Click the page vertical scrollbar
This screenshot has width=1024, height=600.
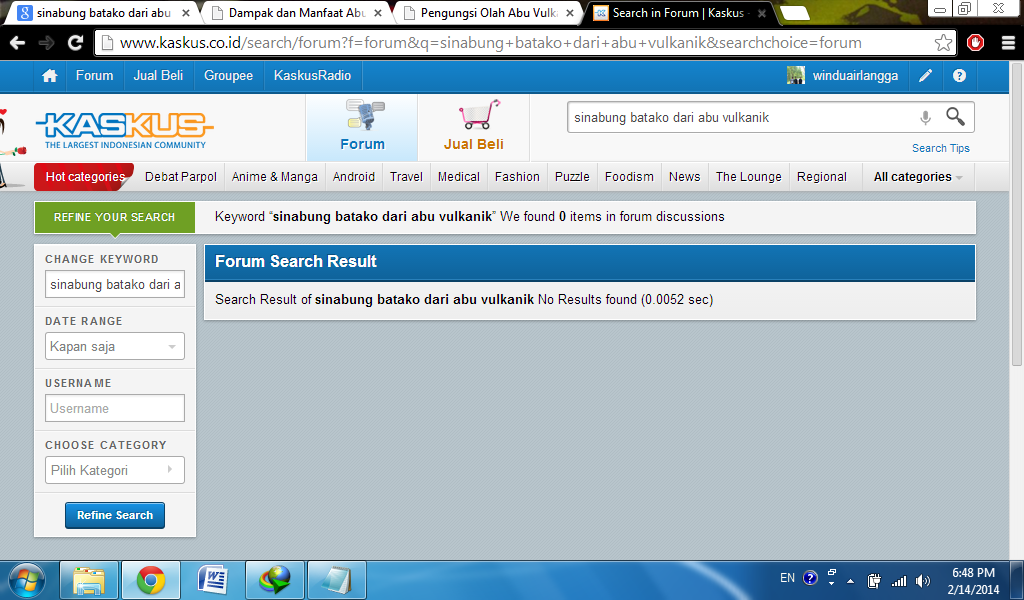1017,215
